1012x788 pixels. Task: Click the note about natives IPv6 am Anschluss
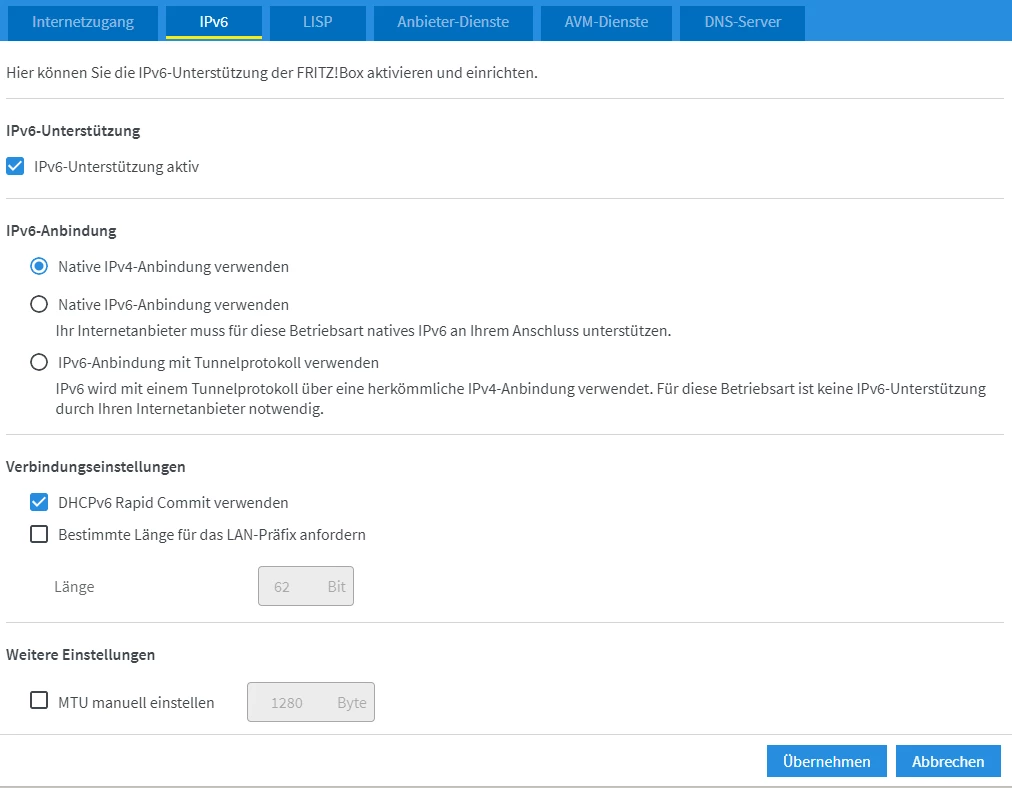[x=363, y=331]
